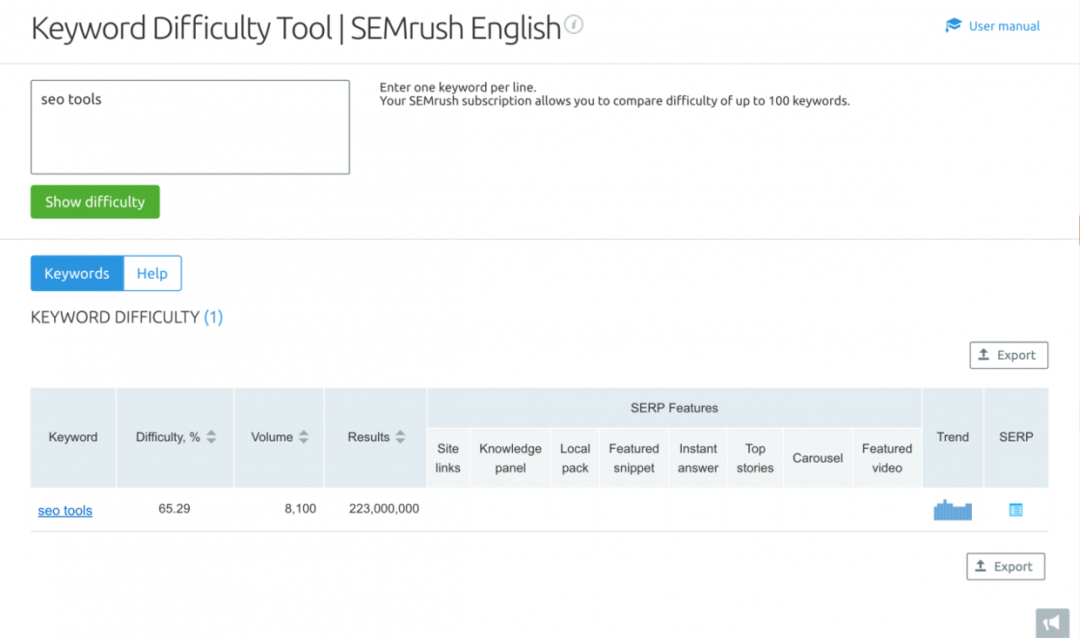Screen dimensions: 1080x638
Task: View SERP source icon for seo tools
Action: pos(1016,510)
